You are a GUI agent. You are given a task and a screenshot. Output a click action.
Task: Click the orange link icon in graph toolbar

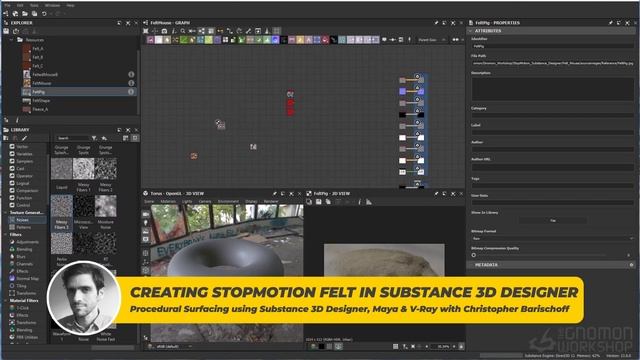click(220, 31)
